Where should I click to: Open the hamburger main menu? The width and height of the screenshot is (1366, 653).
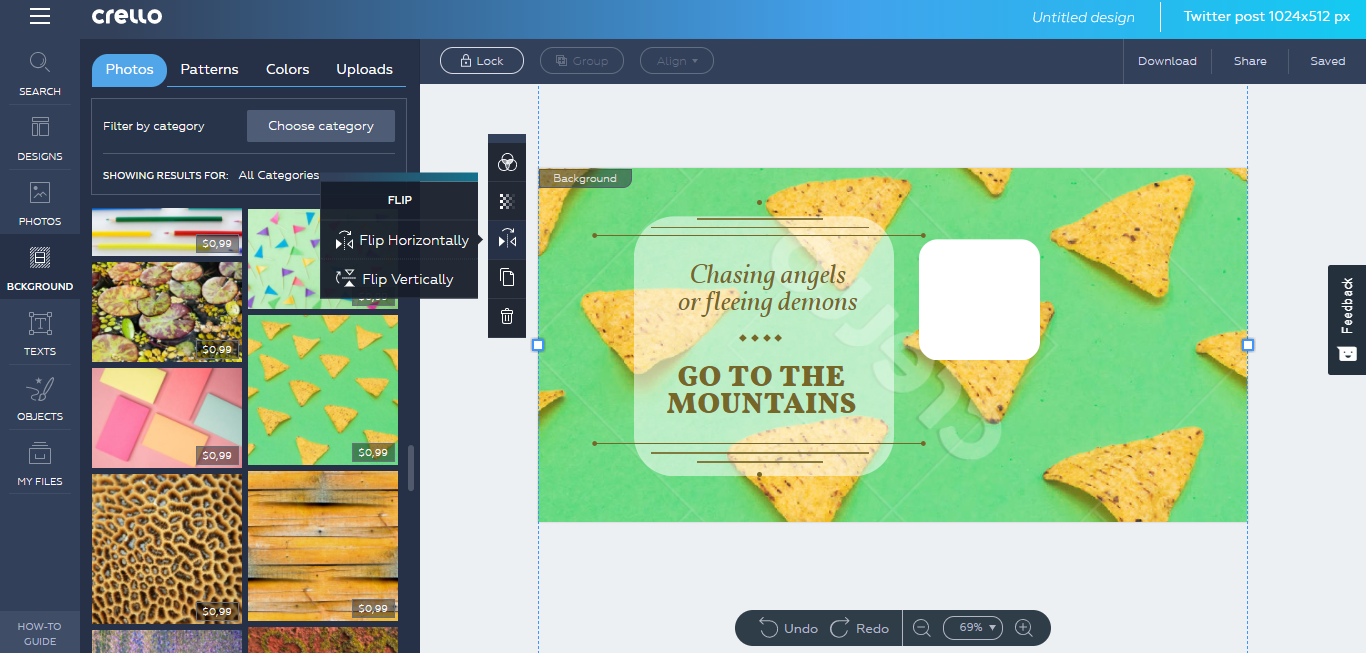point(40,16)
